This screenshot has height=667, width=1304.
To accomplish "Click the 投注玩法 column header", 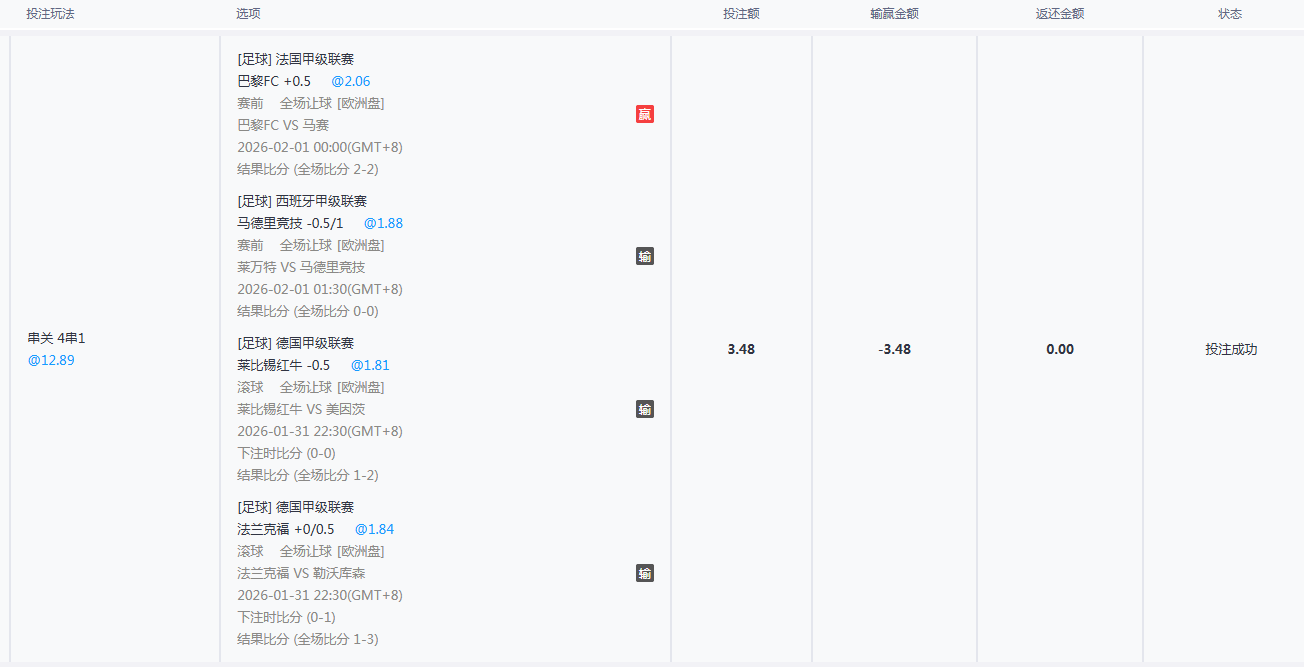I will click(x=50, y=14).
